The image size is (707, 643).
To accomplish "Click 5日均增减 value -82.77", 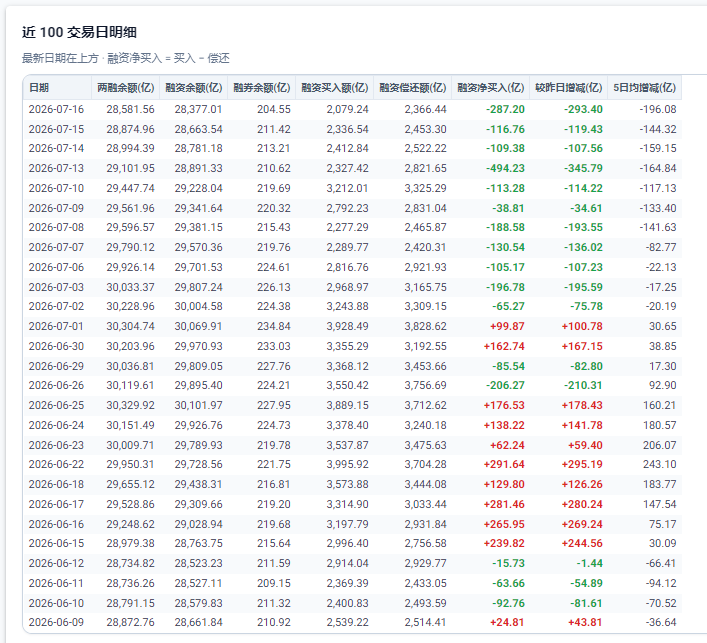I will tap(661, 247).
